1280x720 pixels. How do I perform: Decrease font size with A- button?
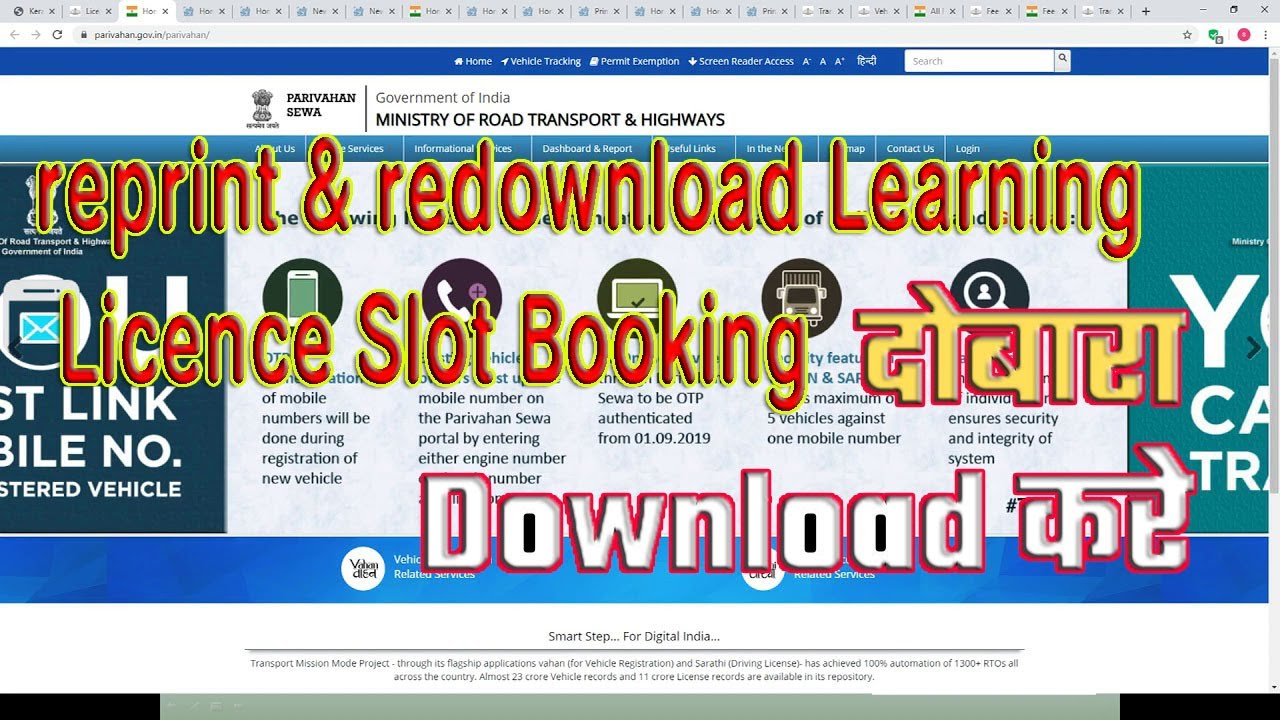click(x=807, y=61)
